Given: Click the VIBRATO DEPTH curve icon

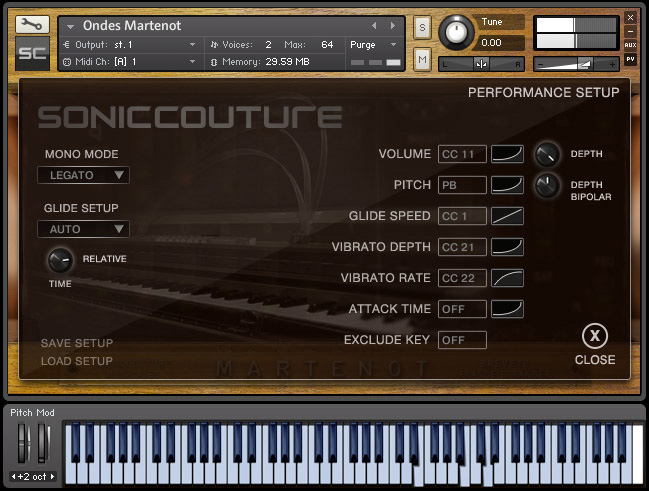Looking at the screenshot, I should pyautogui.click(x=507, y=247).
